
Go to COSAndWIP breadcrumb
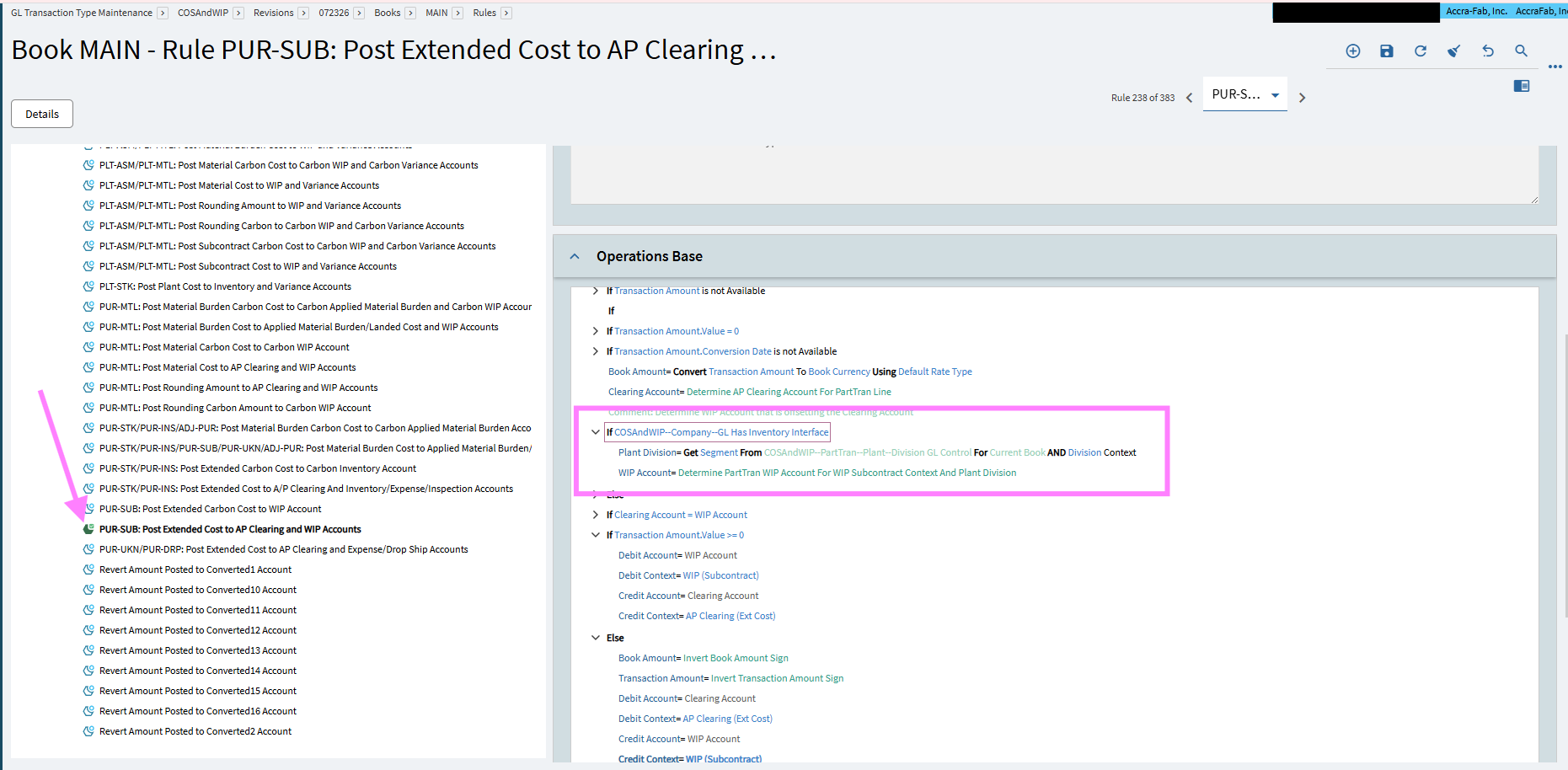203,13
